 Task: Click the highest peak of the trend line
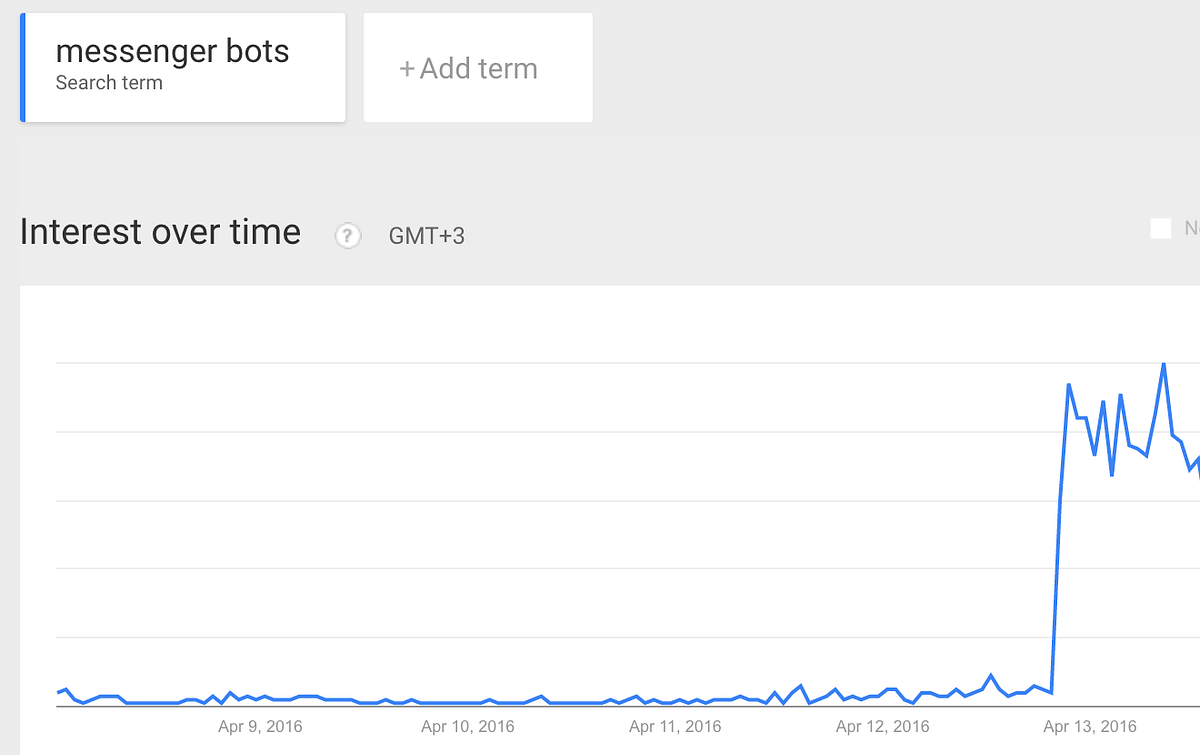(1163, 364)
